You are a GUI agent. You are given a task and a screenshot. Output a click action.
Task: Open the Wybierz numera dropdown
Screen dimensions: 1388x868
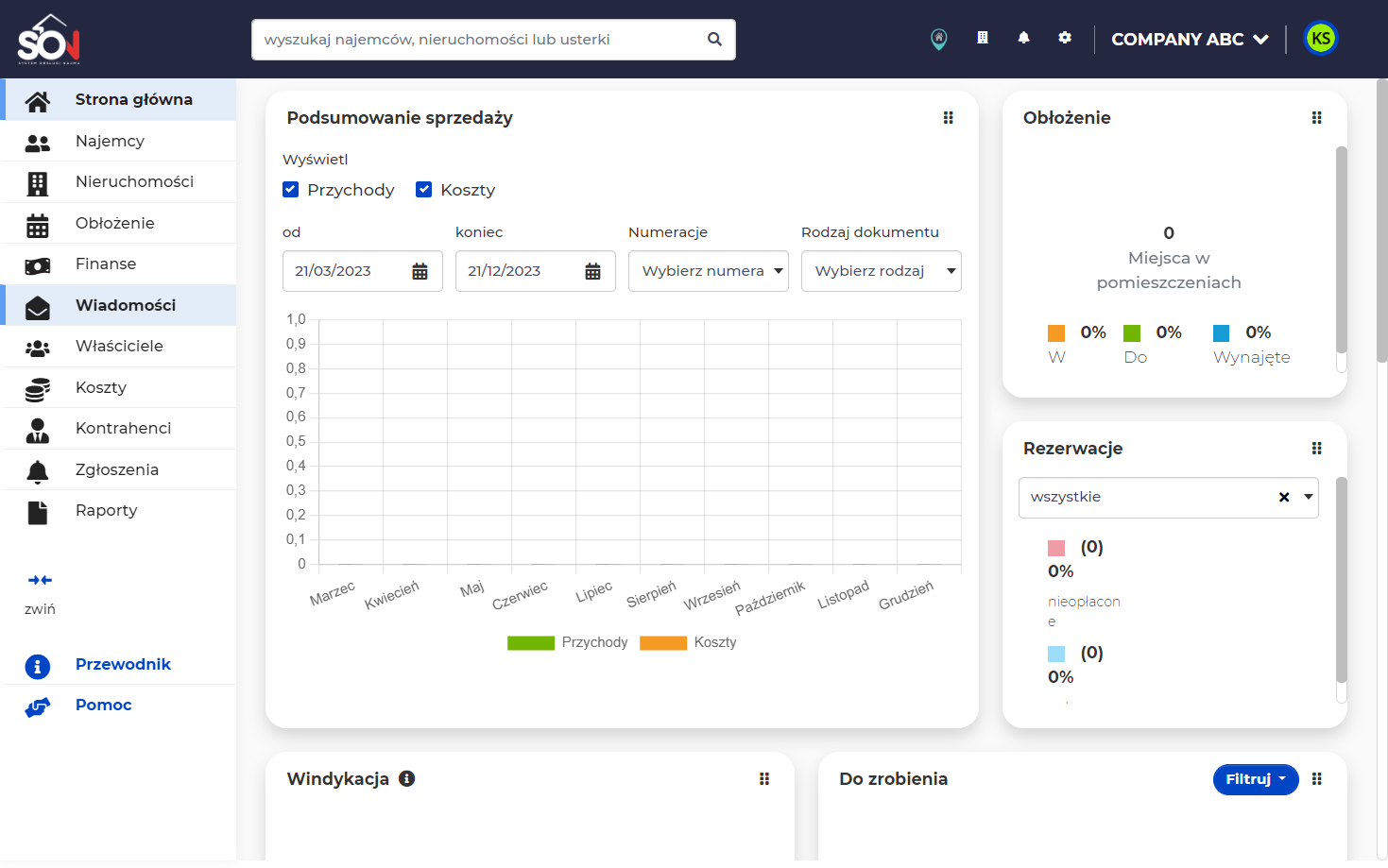click(709, 271)
